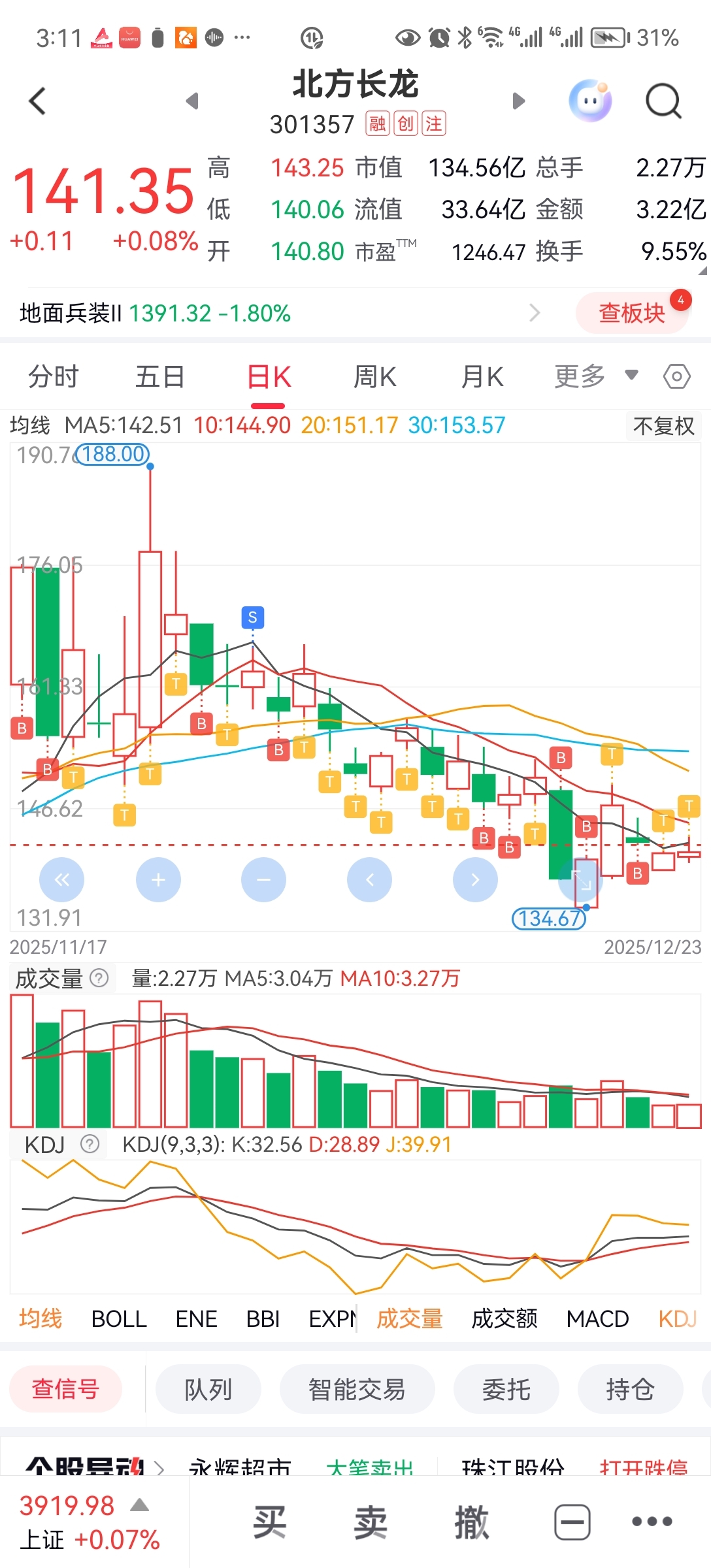The height and width of the screenshot is (1568, 711).
Task: Switch to 月K tab
Action: 482,377
